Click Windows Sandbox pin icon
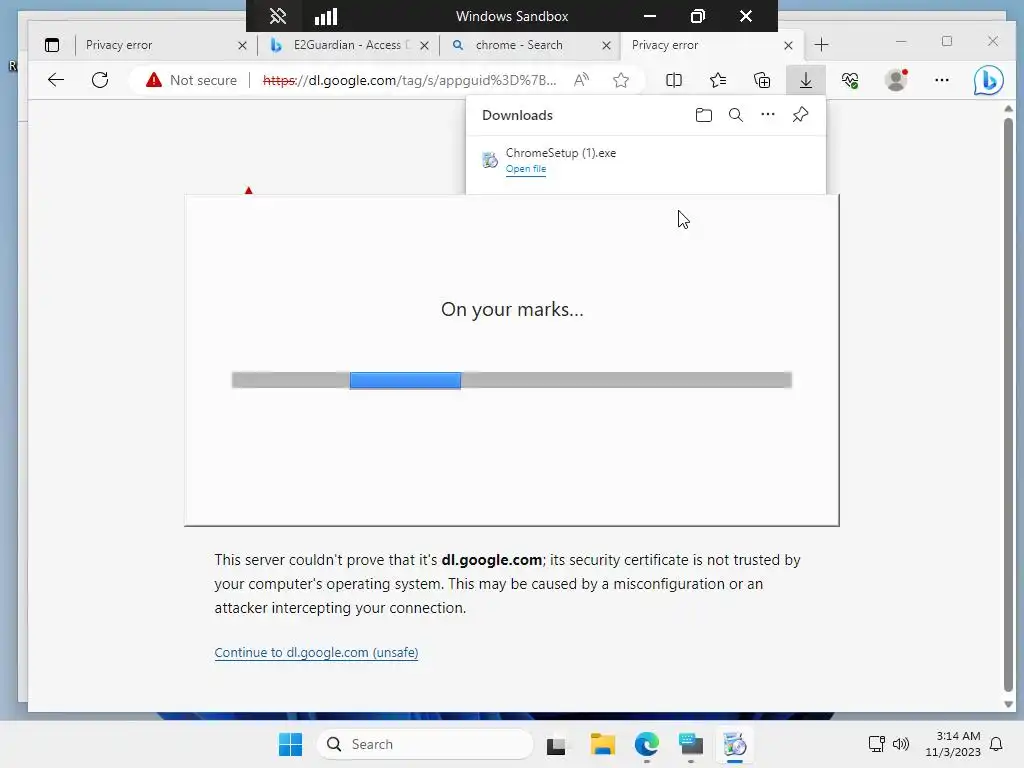Viewport: 1024px width, 768px height. [x=278, y=16]
